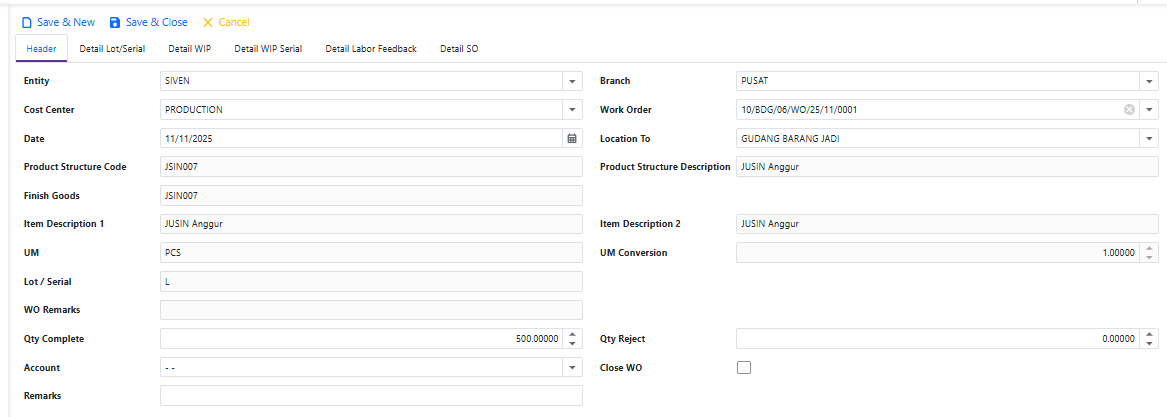Click the Finish Goods field JSIN007
This screenshot has width=1167, height=417.
coord(371,195)
